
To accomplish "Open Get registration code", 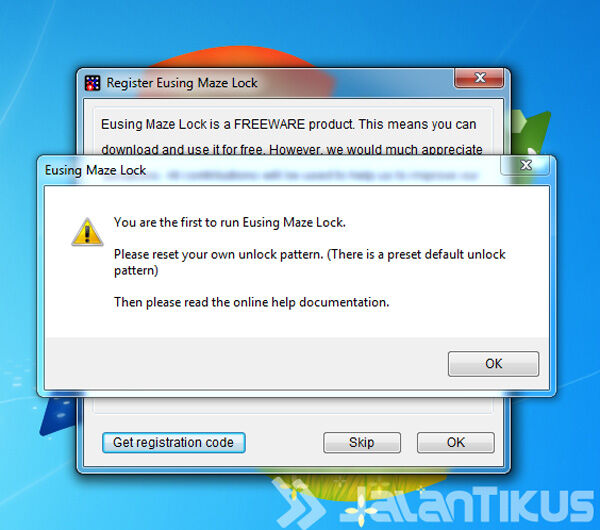I will tap(173, 442).
